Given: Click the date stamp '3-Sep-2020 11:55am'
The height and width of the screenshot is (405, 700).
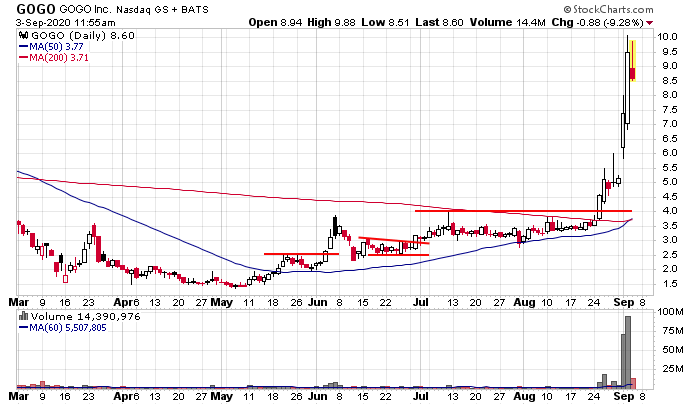Looking at the screenshot, I should (x=65, y=23).
